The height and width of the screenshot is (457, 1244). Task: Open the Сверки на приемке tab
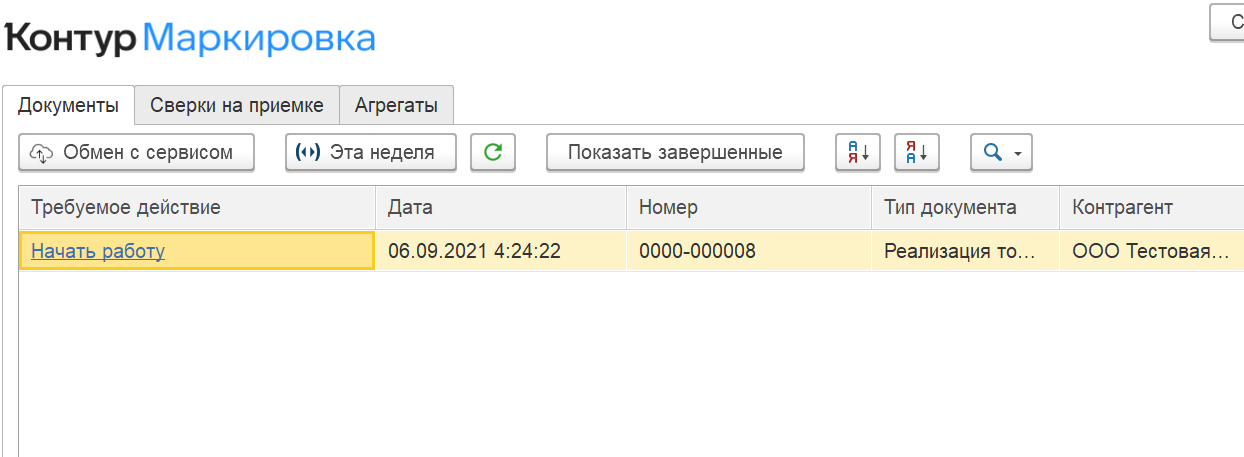[237, 105]
